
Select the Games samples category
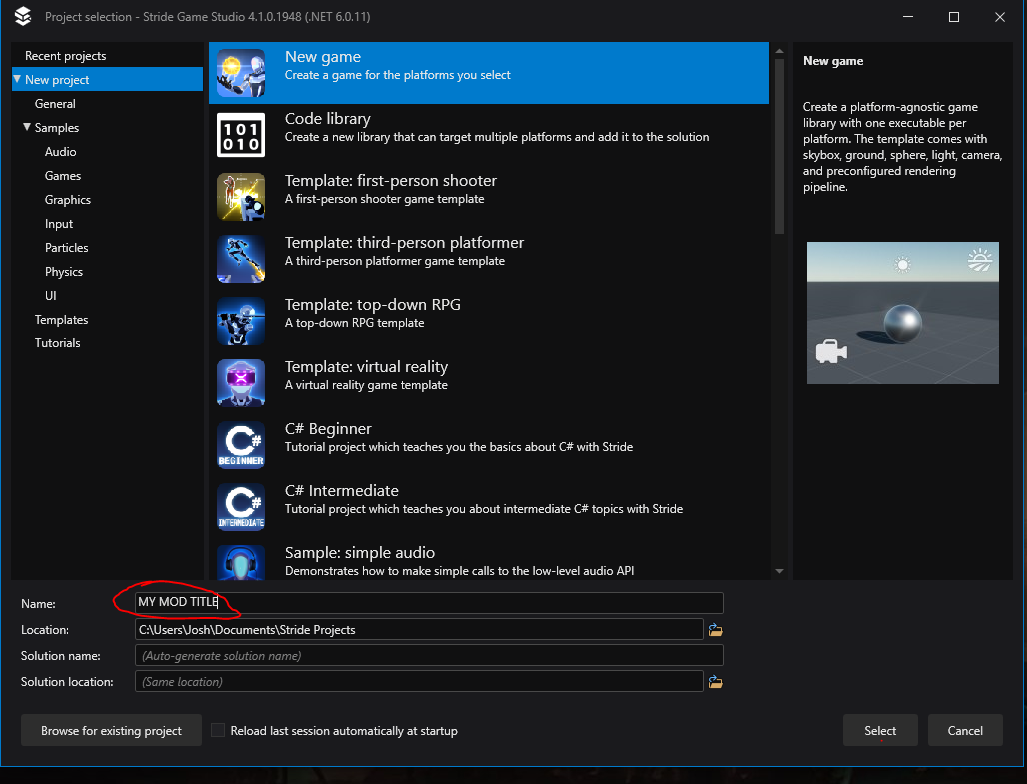pos(63,176)
